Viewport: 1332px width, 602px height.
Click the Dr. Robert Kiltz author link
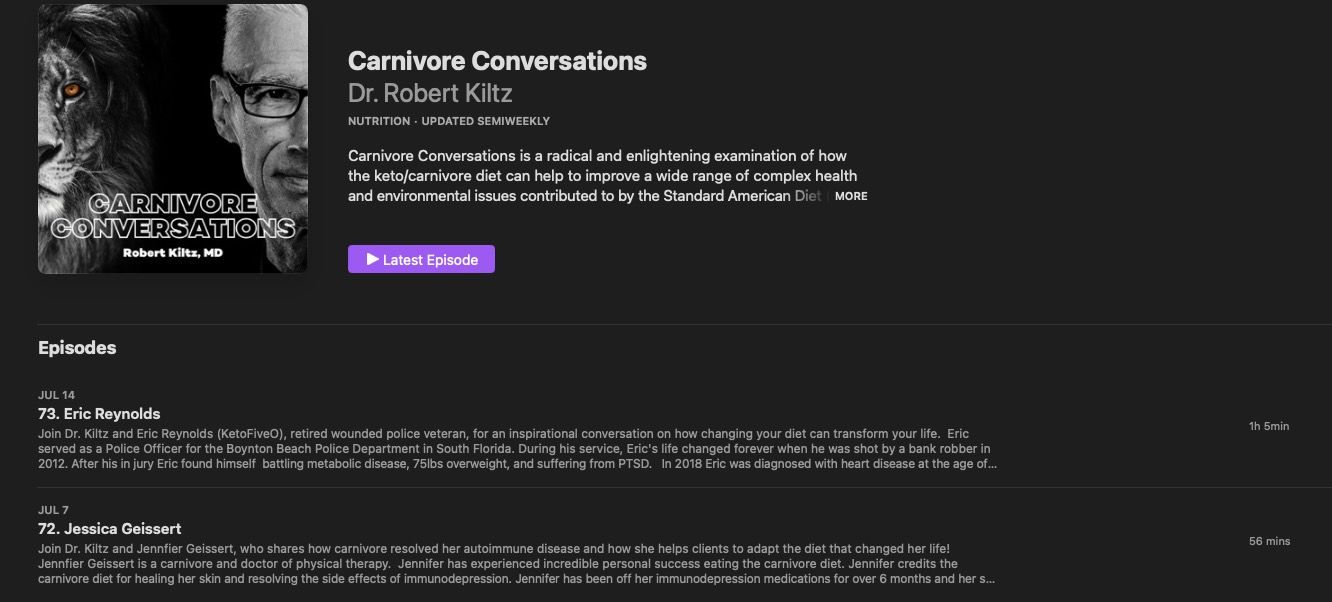429,92
